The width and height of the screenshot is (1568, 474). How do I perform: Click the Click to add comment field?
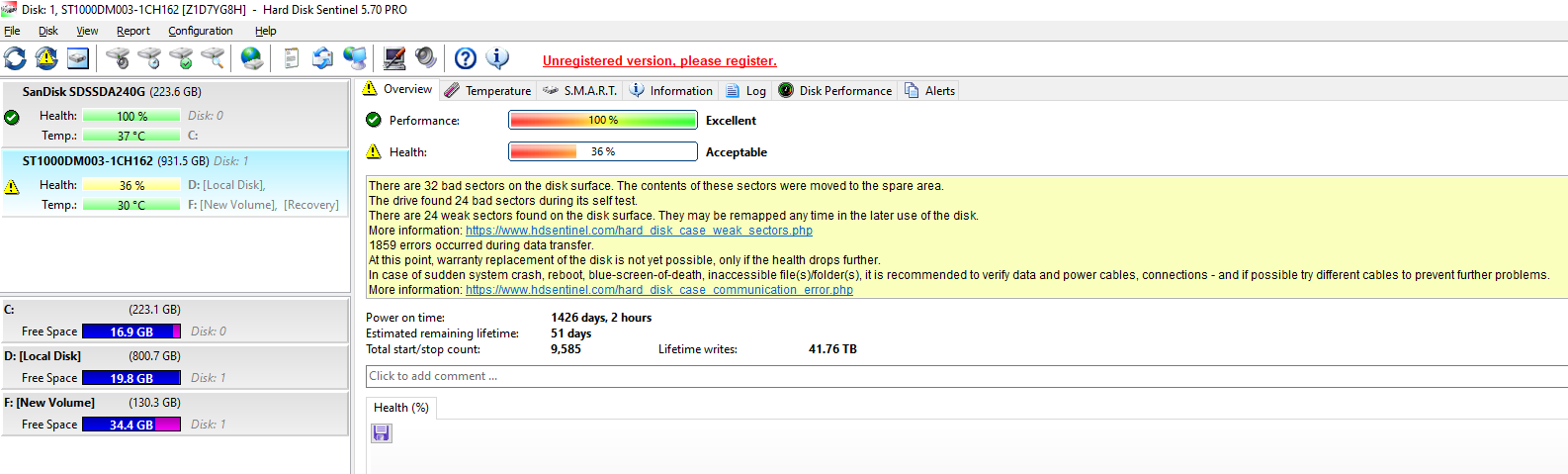pos(967,376)
